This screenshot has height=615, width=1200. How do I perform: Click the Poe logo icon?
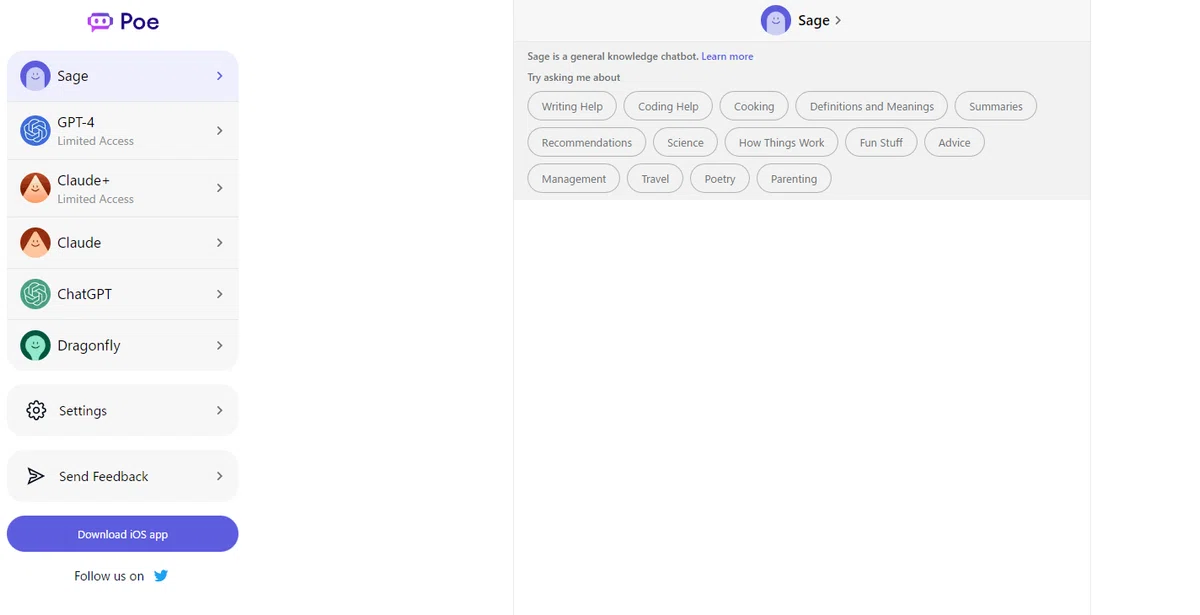tap(100, 21)
